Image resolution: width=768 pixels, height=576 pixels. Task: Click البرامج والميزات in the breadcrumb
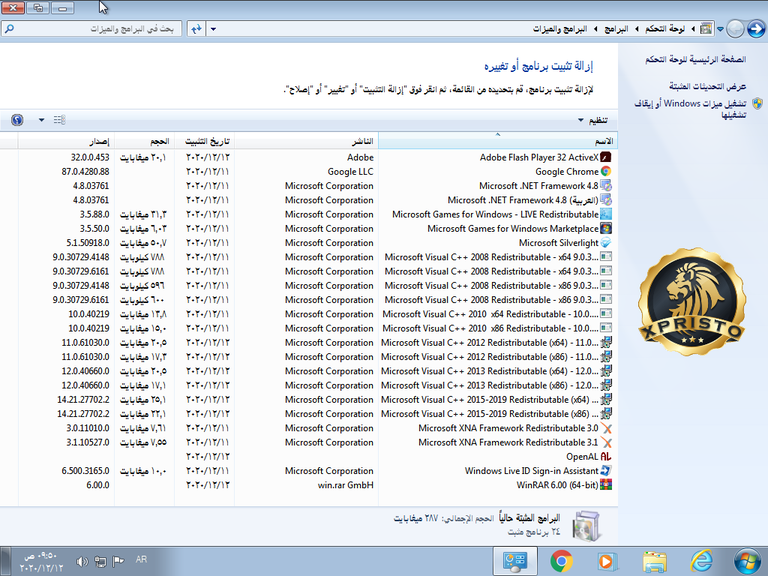tap(560, 29)
